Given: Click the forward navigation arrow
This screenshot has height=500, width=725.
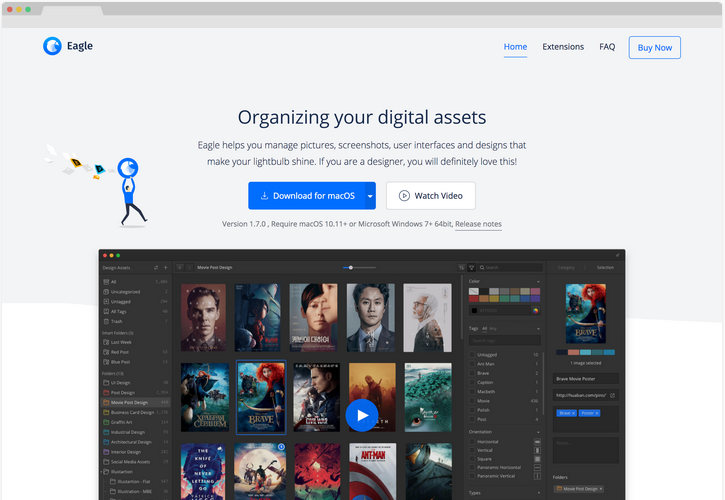Looking at the screenshot, I should coord(189,267).
